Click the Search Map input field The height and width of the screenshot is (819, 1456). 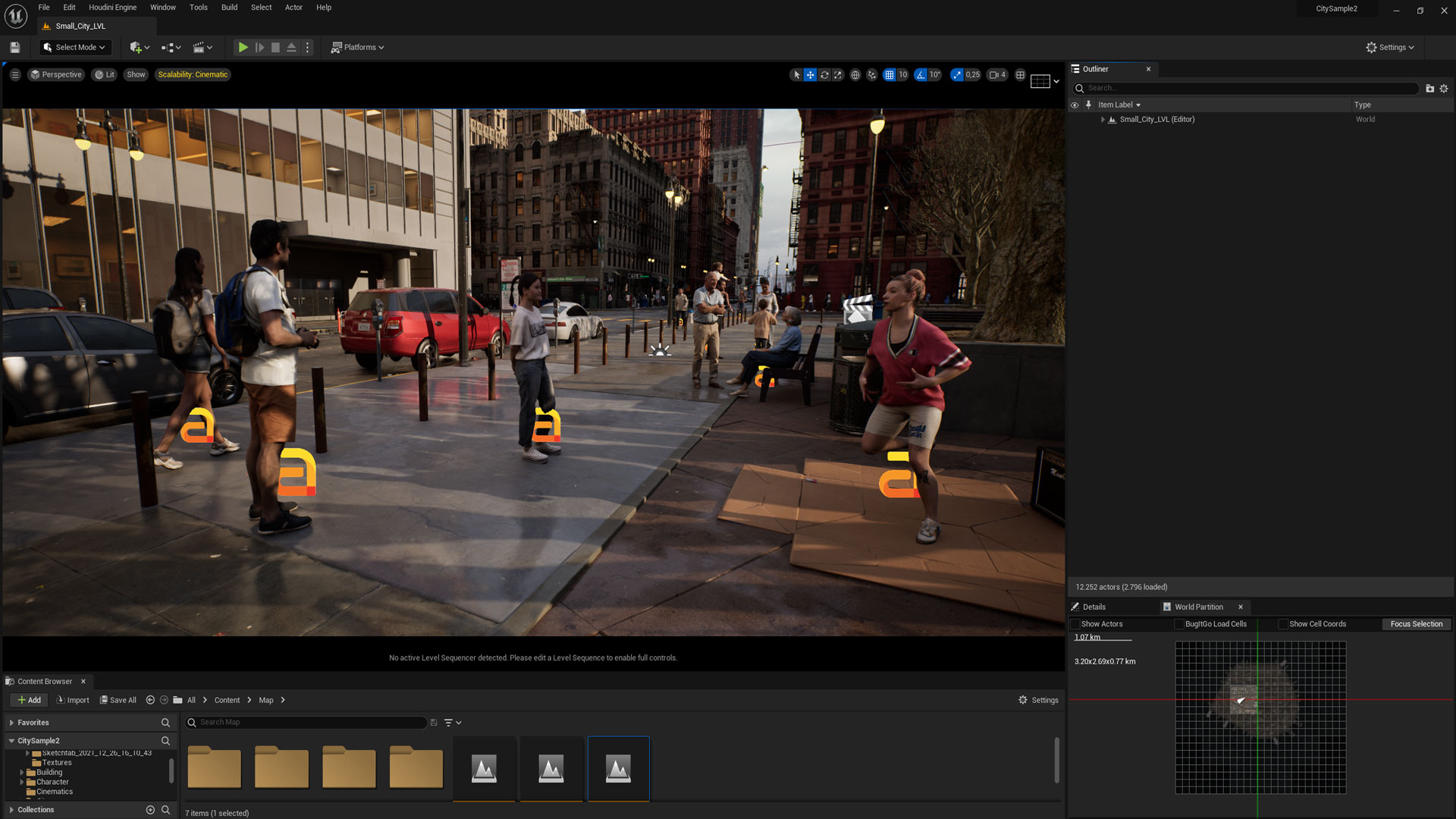coord(306,723)
